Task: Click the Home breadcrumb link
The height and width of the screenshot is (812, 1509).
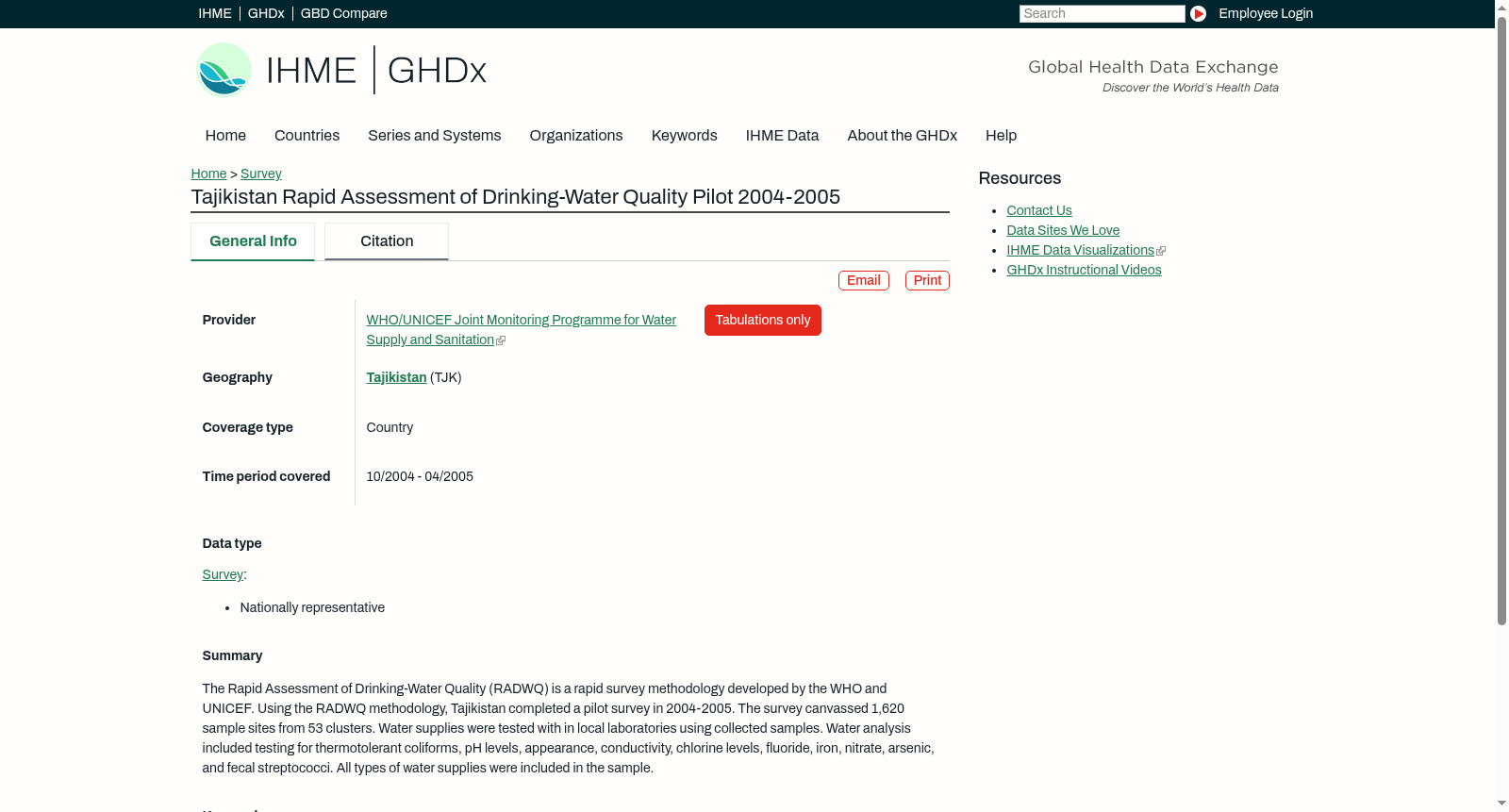Action: pos(208,174)
